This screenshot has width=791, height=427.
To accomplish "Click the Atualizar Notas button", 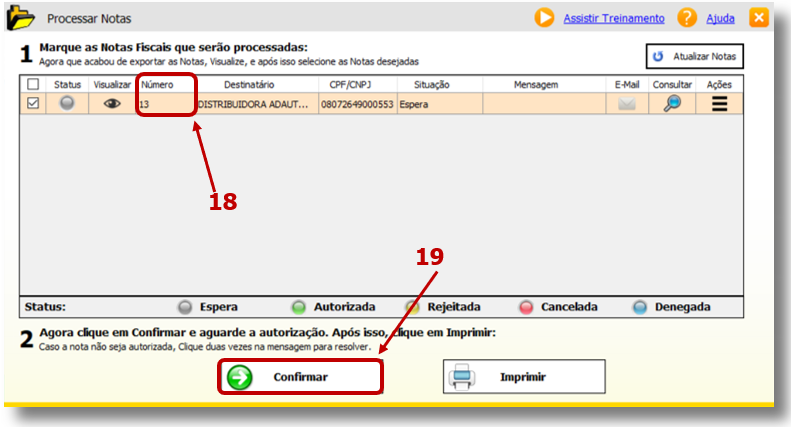I will (694, 56).
